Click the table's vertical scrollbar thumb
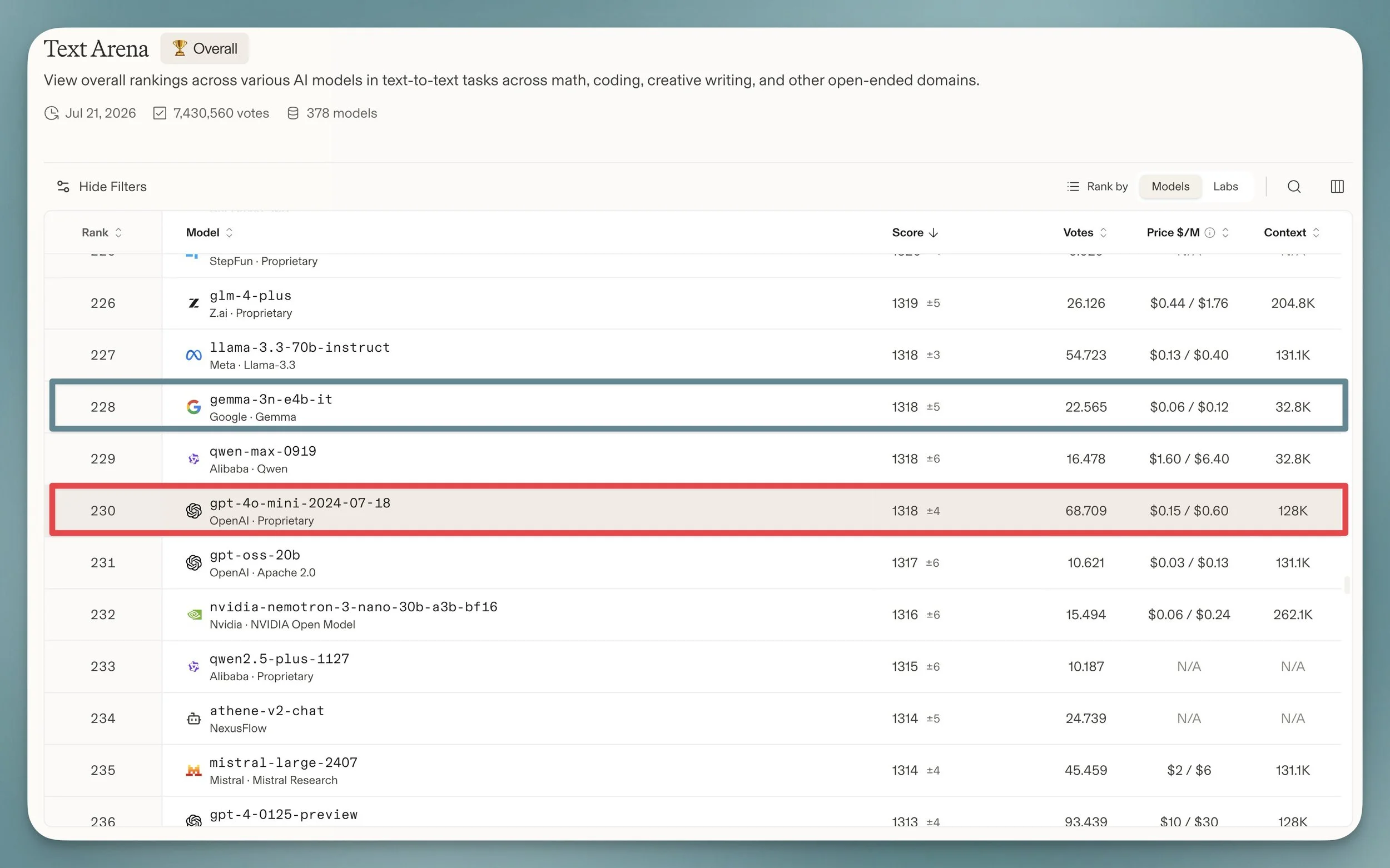The width and height of the screenshot is (1390, 868). [x=1347, y=585]
